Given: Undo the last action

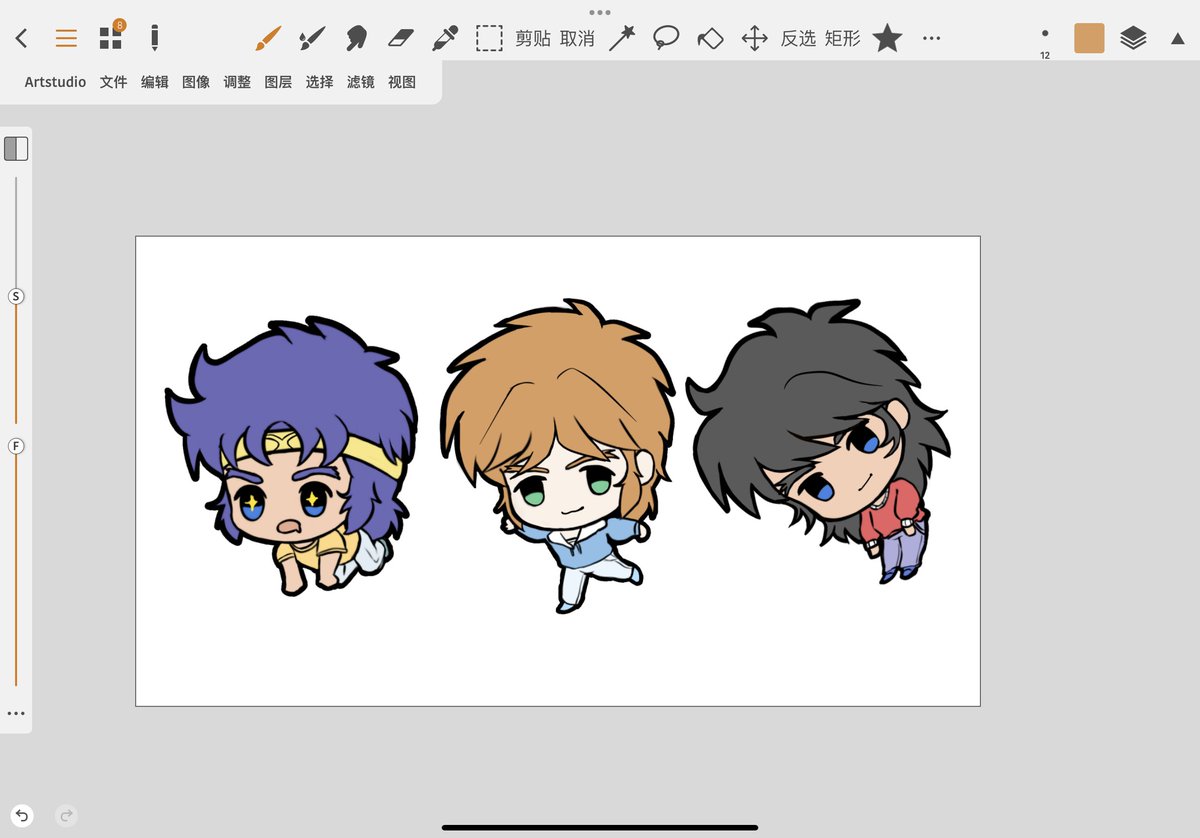Looking at the screenshot, I should coord(22,816).
